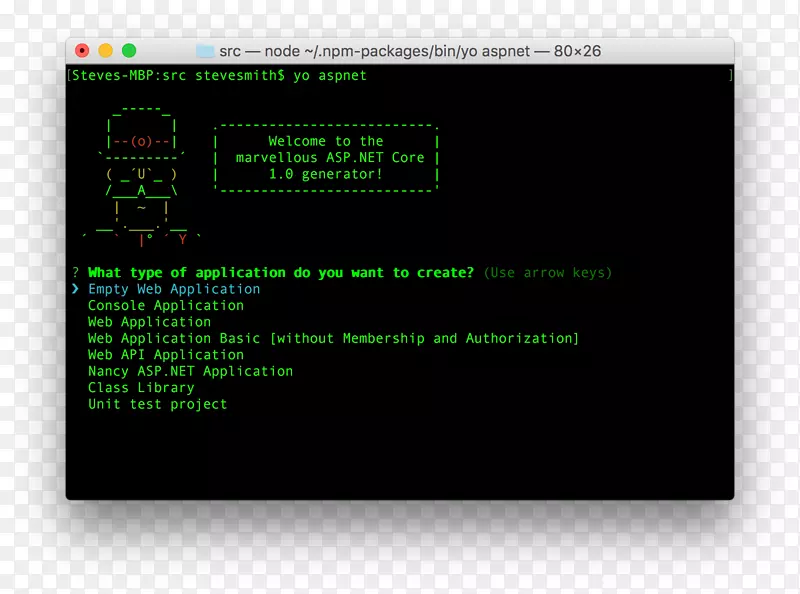This screenshot has height=594, width=800.
Task: Select the 'Nancy ASP.NET Application' option
Action: tap(190, 371)
